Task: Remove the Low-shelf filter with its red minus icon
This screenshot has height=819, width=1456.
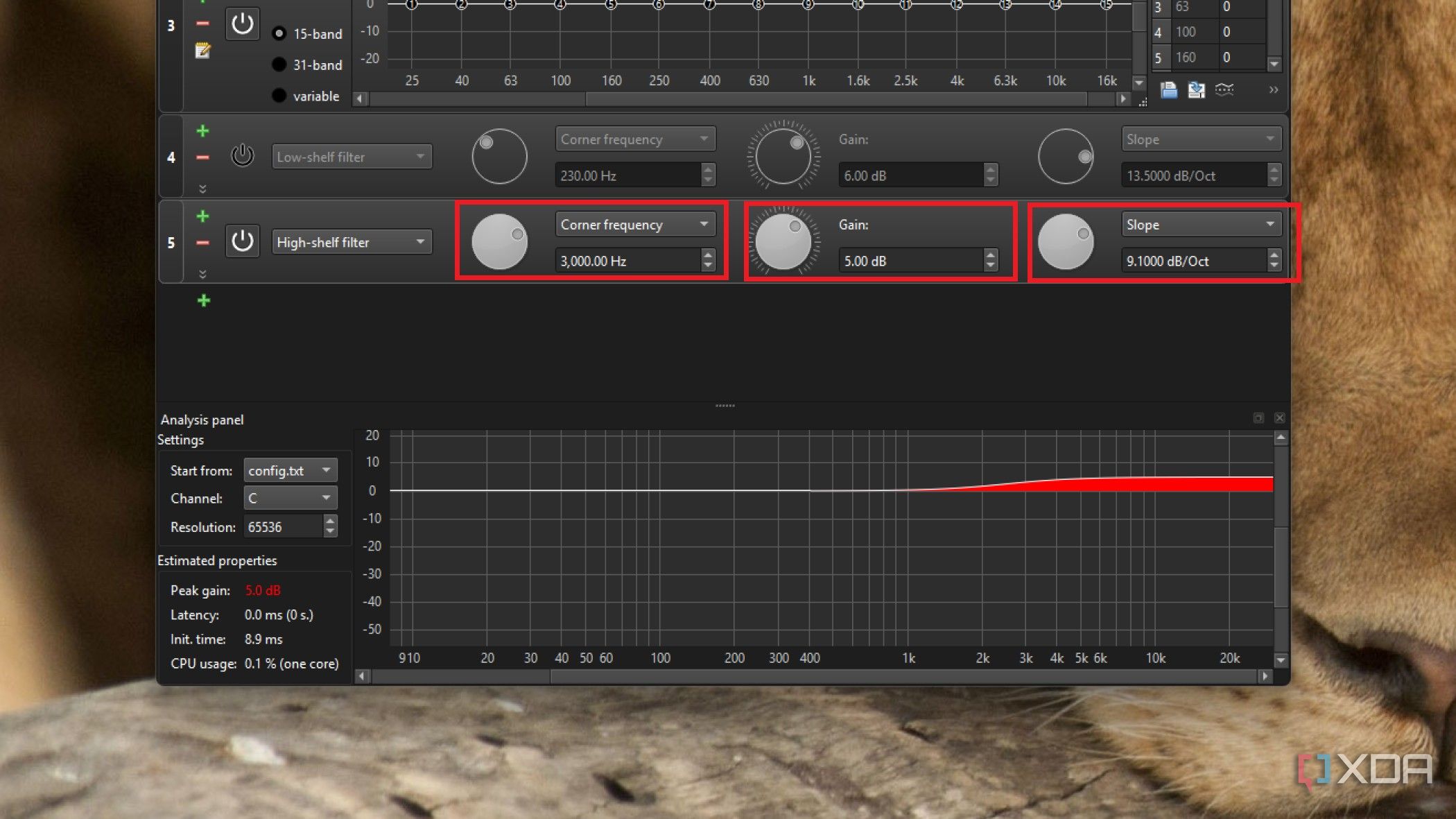Action: pyautogui.click(x=203, y=157)
